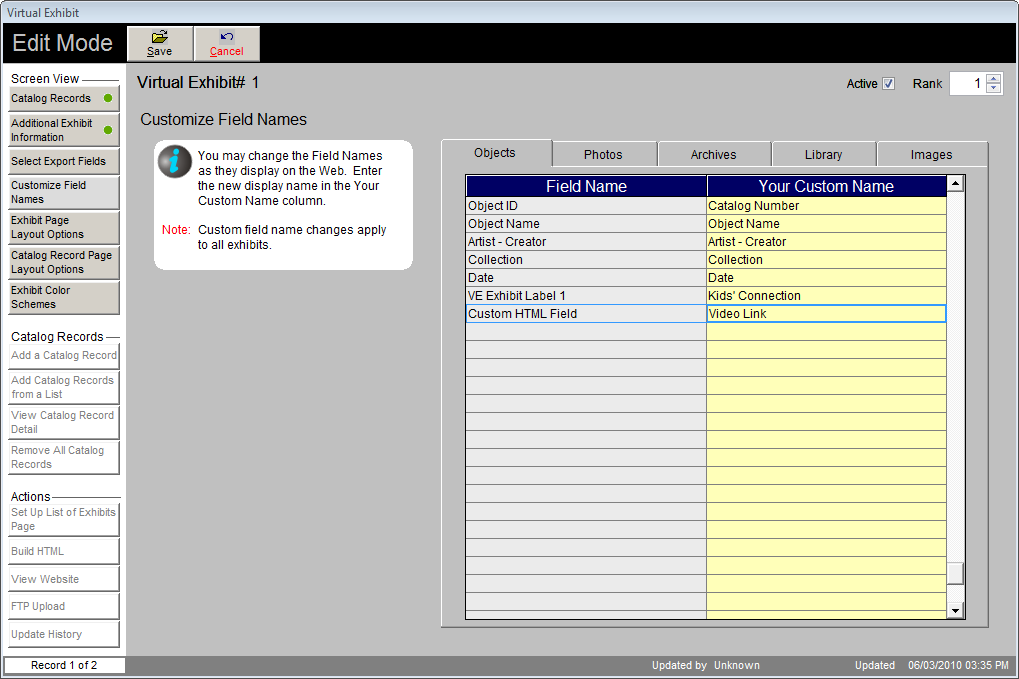
Task: Click green dot beside Catalog Records
Action: (108, 98)
